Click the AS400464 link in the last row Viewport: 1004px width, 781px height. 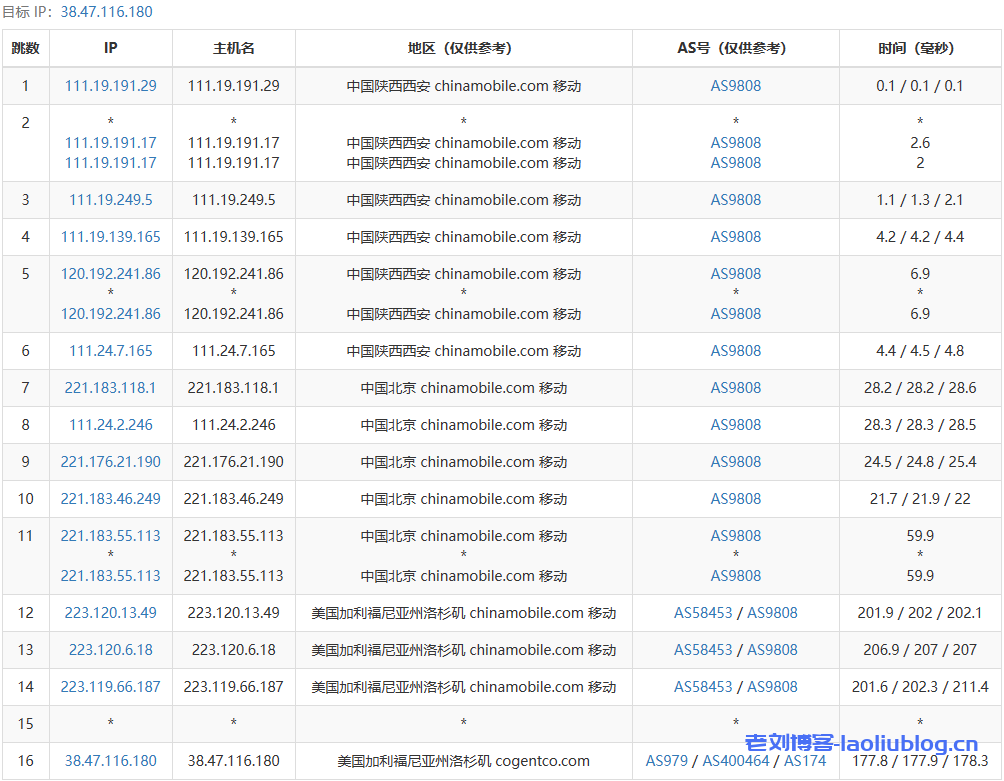click(x=736, y=761)
